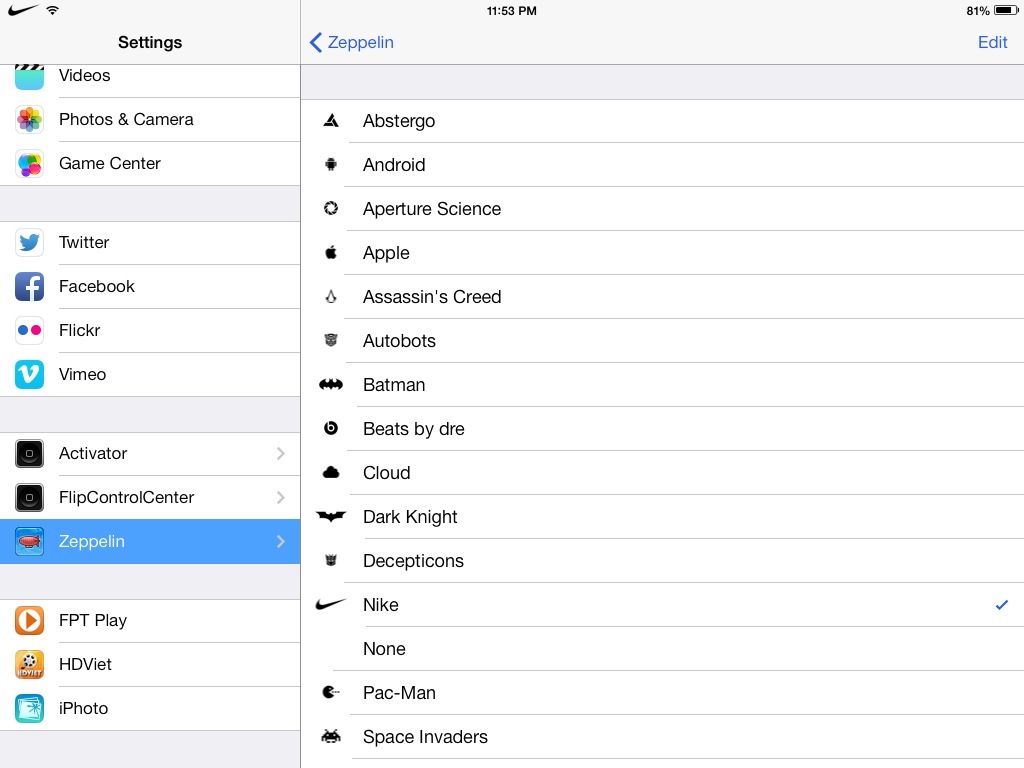Image resolution: width=1024 pixels, height=768 pixels.
Task: Click the Beats by dre logo icon
Action: click(x=331, y=428)
